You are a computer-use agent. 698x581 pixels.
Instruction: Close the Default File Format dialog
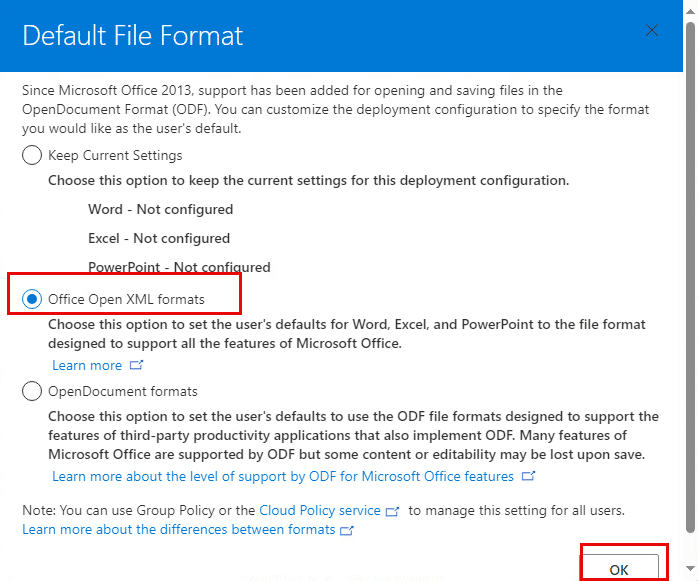coord(652,31)
